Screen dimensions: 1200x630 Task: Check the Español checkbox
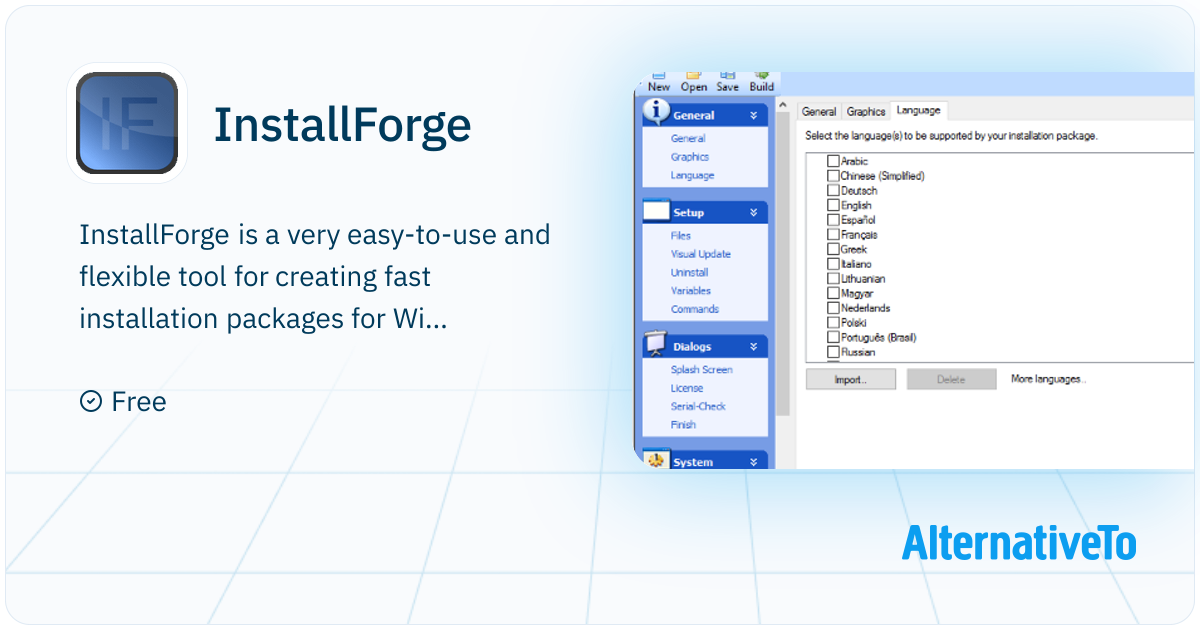click(x=833, y=220)
